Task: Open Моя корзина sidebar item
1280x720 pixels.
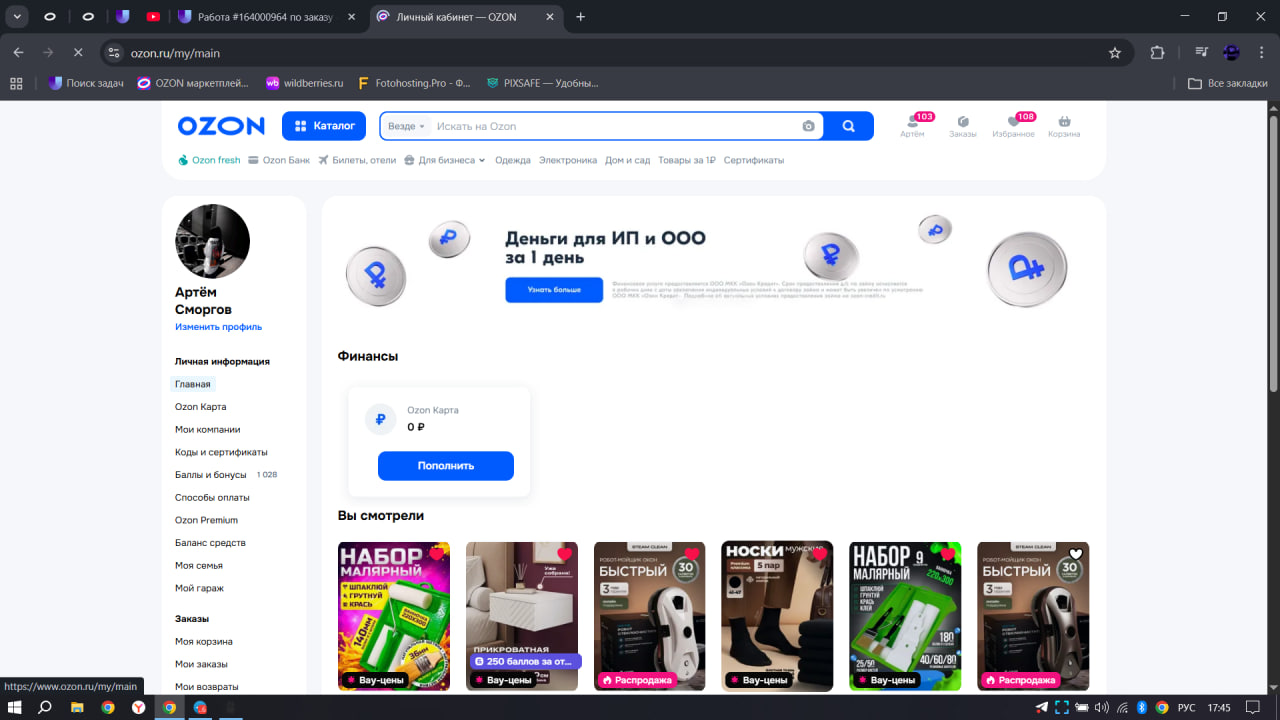Action: click(204, 641)
